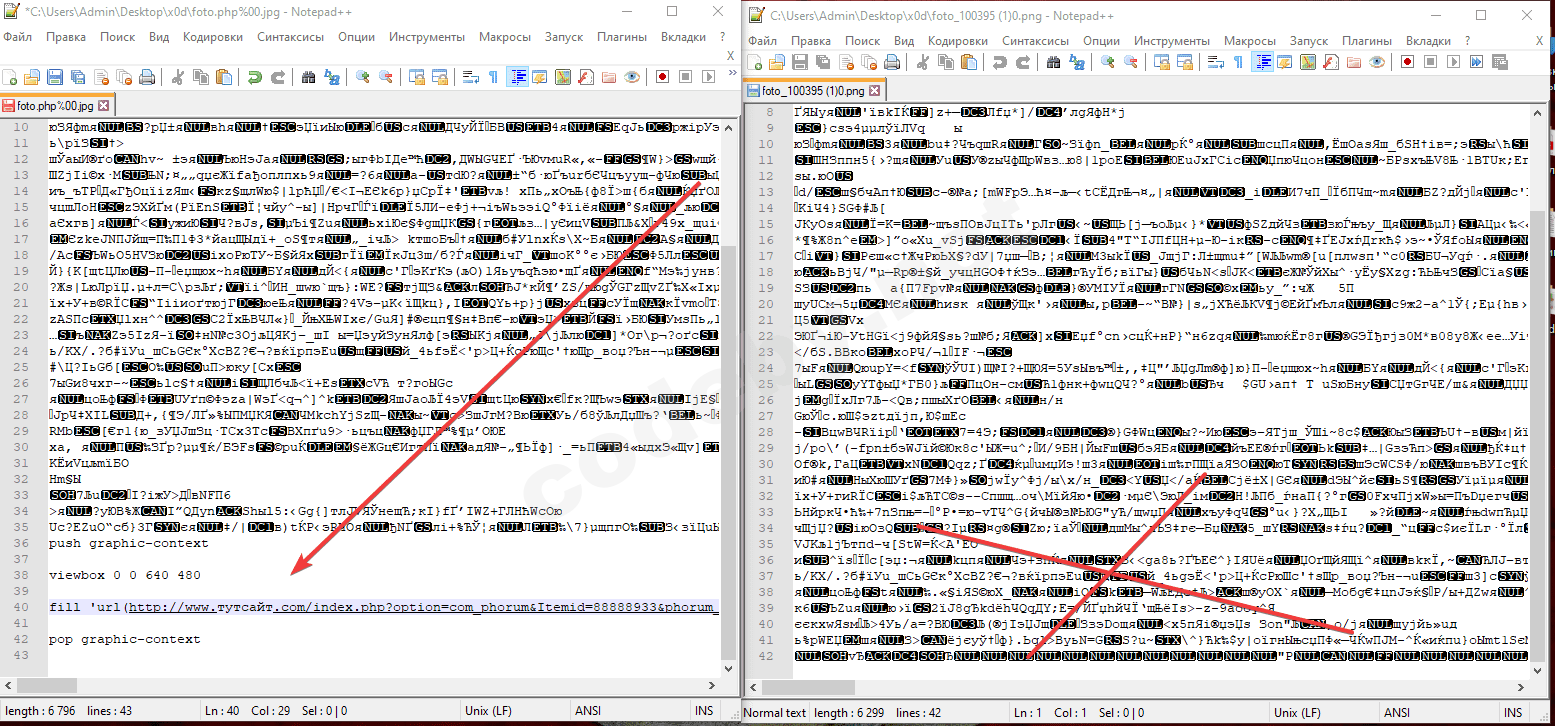The image size is (1555, 726).
Task: Print document from foto_100395 png window
Action: (x=890, y=62)
